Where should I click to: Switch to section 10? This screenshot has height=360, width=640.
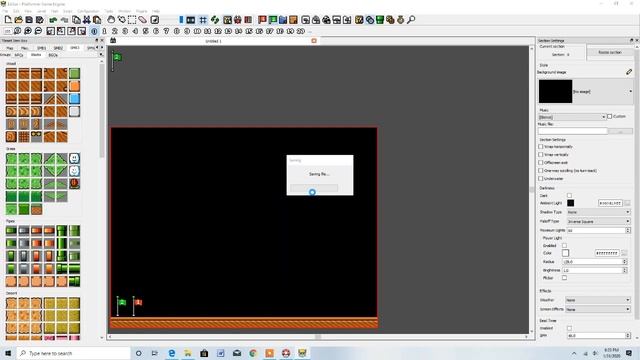[197, 31]
